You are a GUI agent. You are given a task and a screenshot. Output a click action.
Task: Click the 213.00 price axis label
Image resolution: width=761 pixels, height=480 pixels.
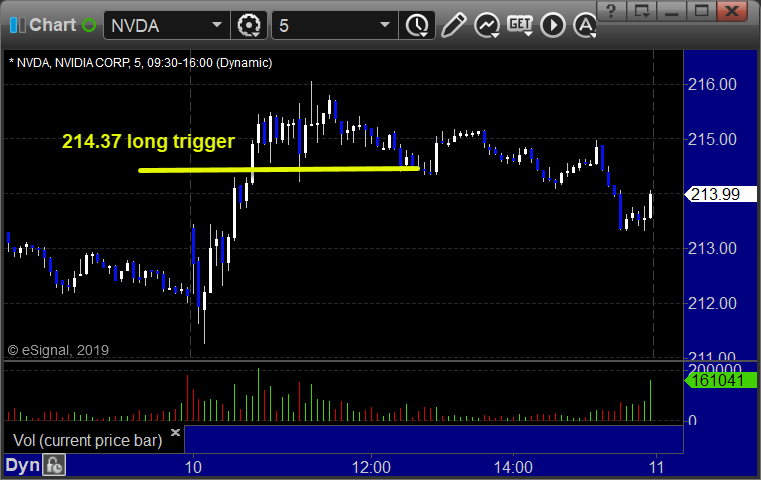(x=712, y=248)
